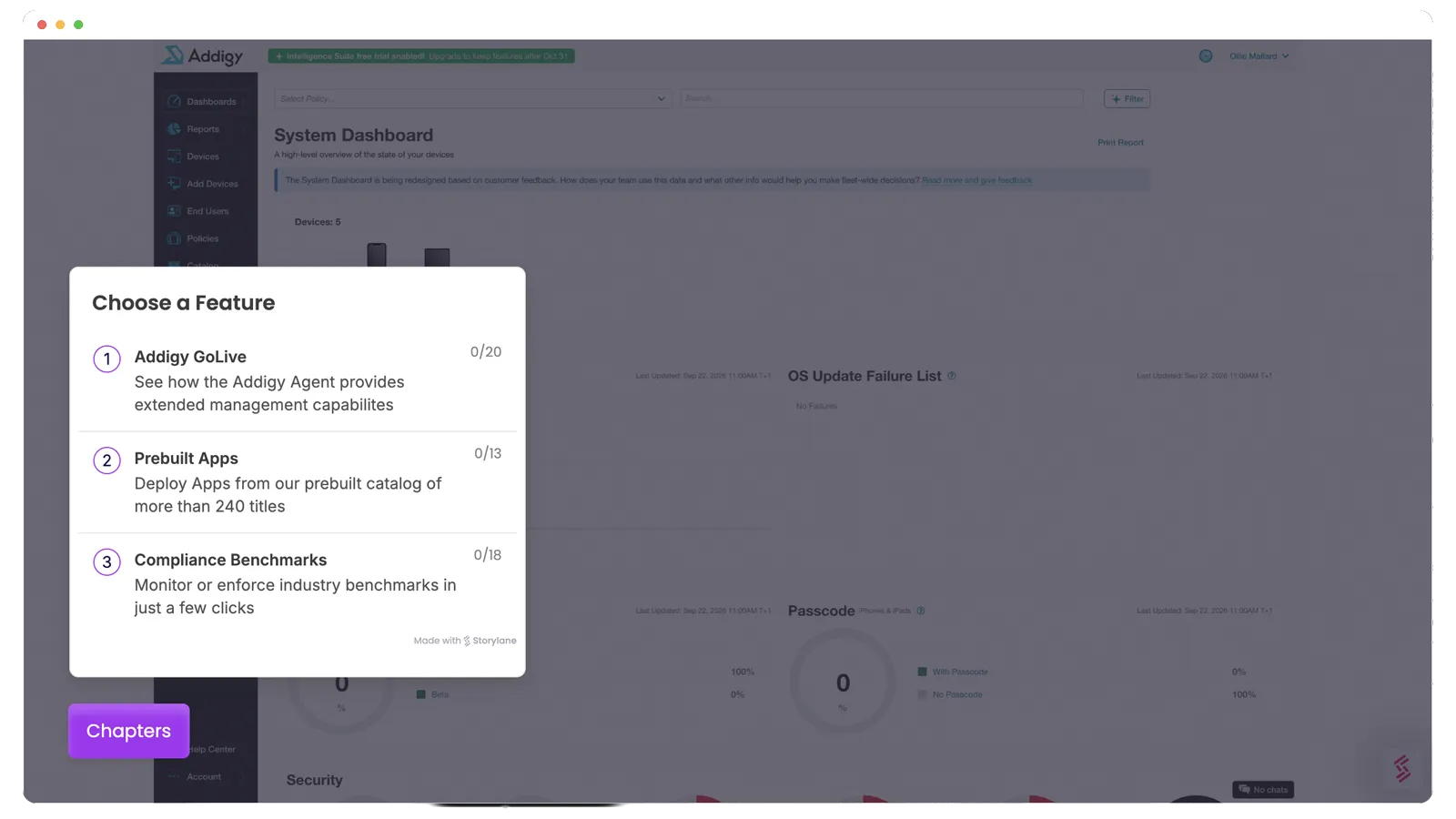Open Account in the sidebar
Viewport: 1456px width, 819px height.
tap(204, 777)
